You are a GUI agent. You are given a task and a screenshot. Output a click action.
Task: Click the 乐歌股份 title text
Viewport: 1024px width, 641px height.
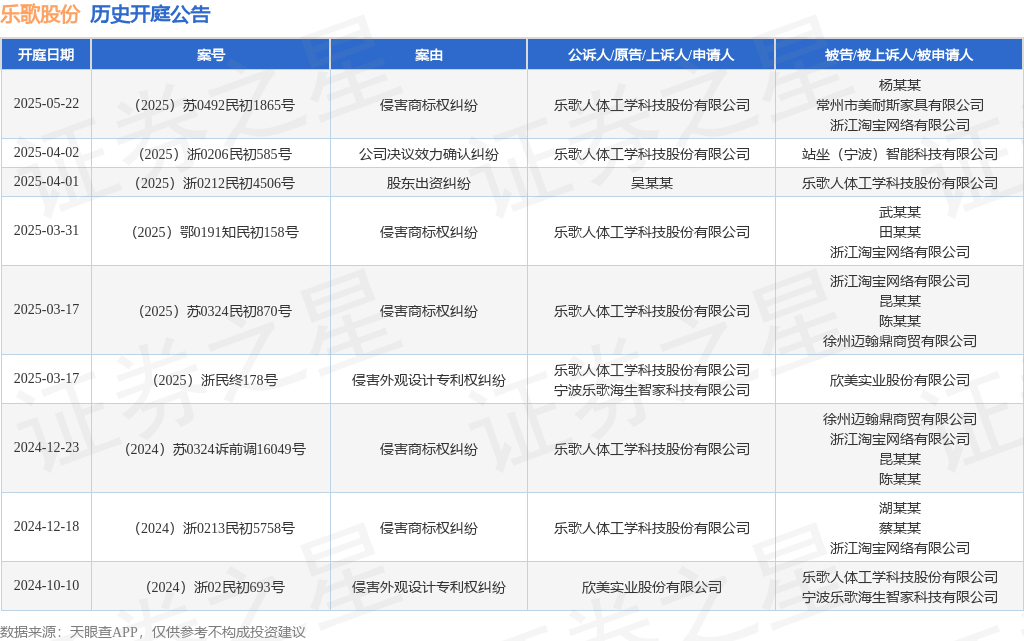(x=40, y=14)
